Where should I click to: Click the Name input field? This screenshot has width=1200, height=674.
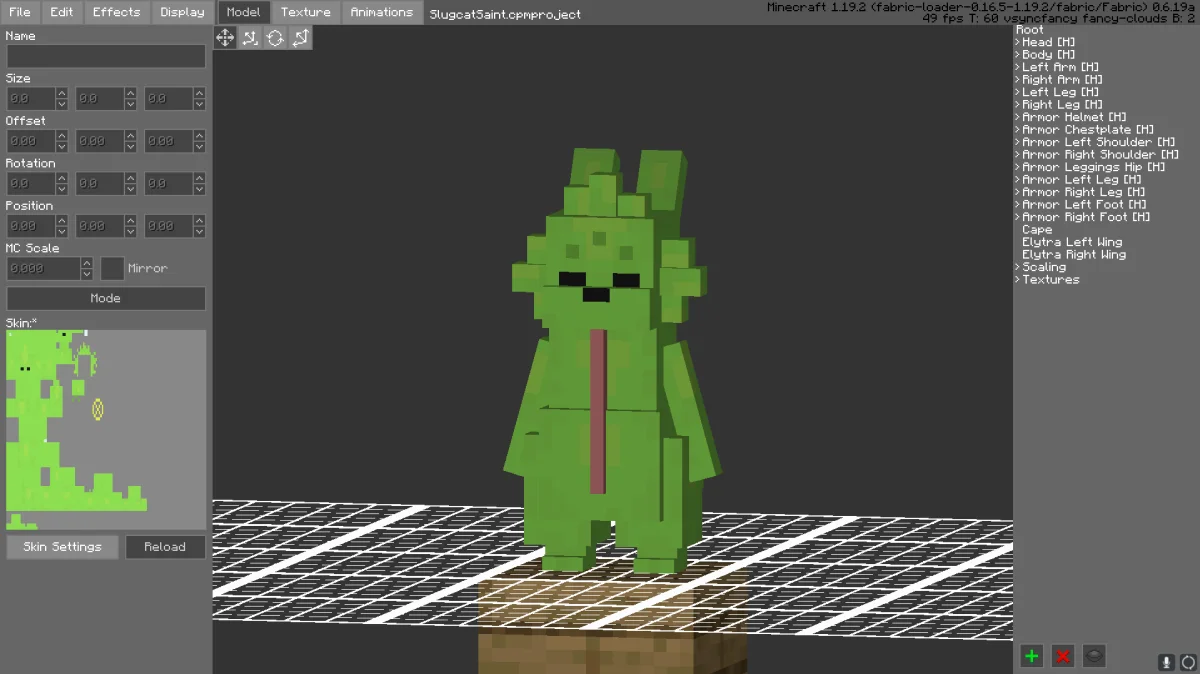pos(106,56)
